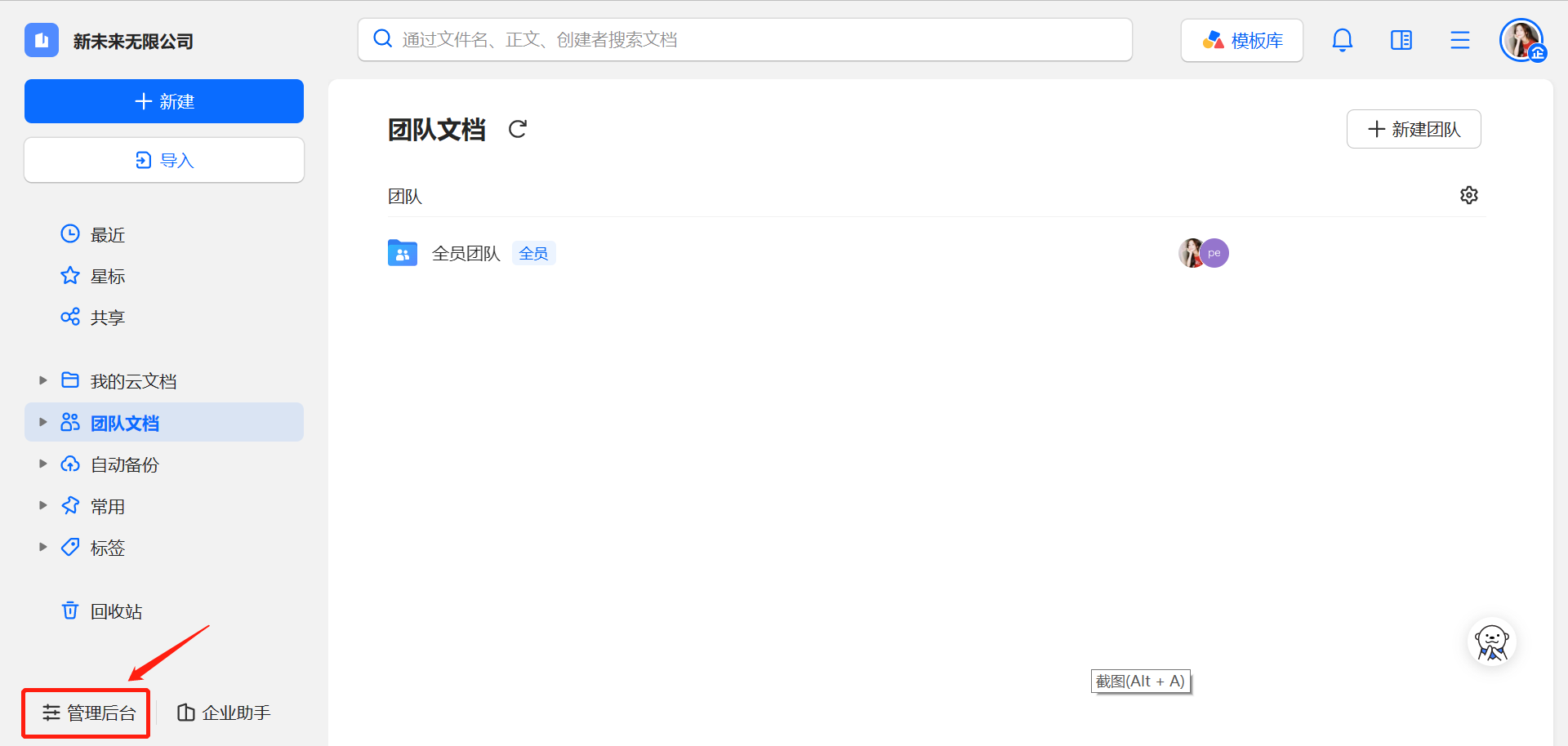Expand the 标签 (Tags) section

pos(42,547)
